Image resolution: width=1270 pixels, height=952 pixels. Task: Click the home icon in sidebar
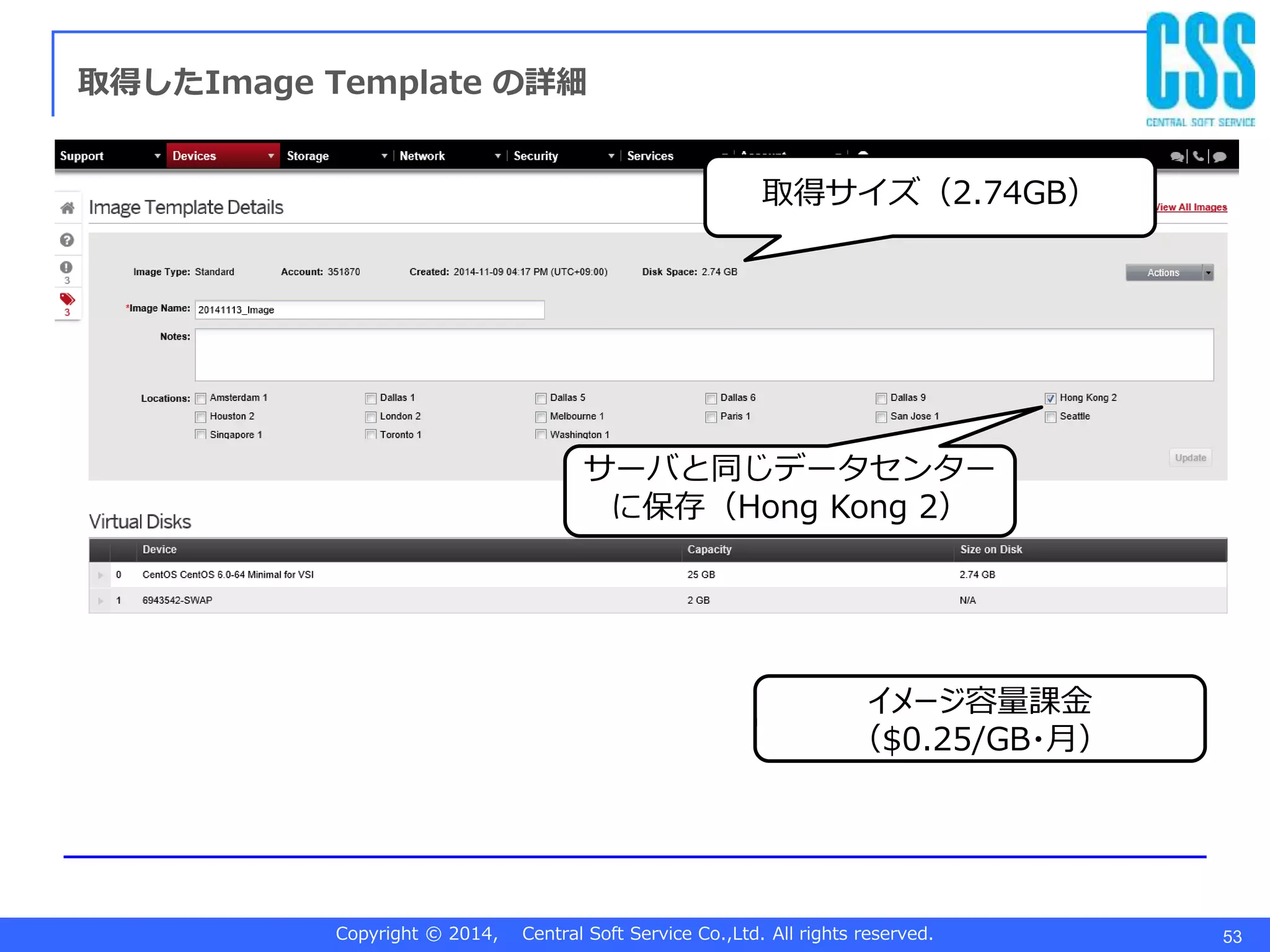(x=67, y=208)
